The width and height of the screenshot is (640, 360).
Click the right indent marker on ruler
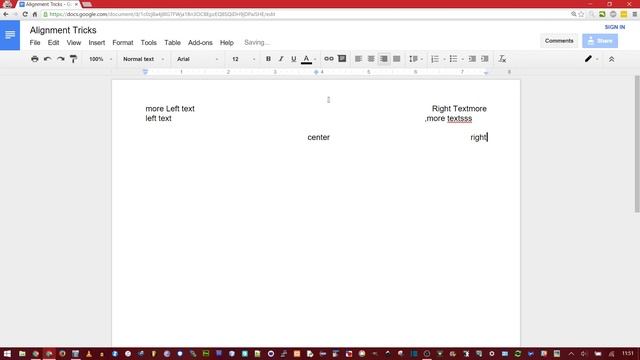486,73
